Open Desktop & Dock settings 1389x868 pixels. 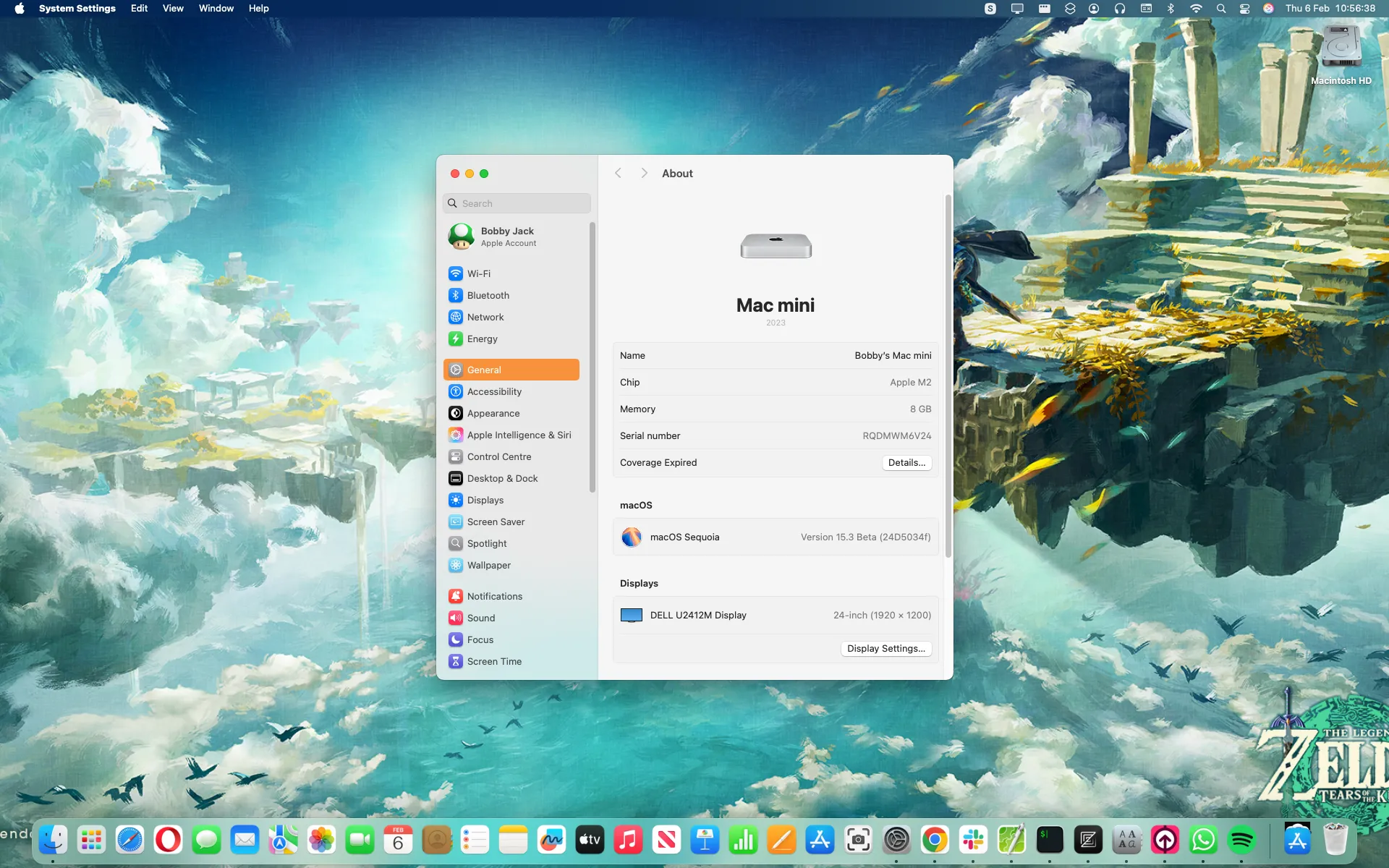[502, 478]
